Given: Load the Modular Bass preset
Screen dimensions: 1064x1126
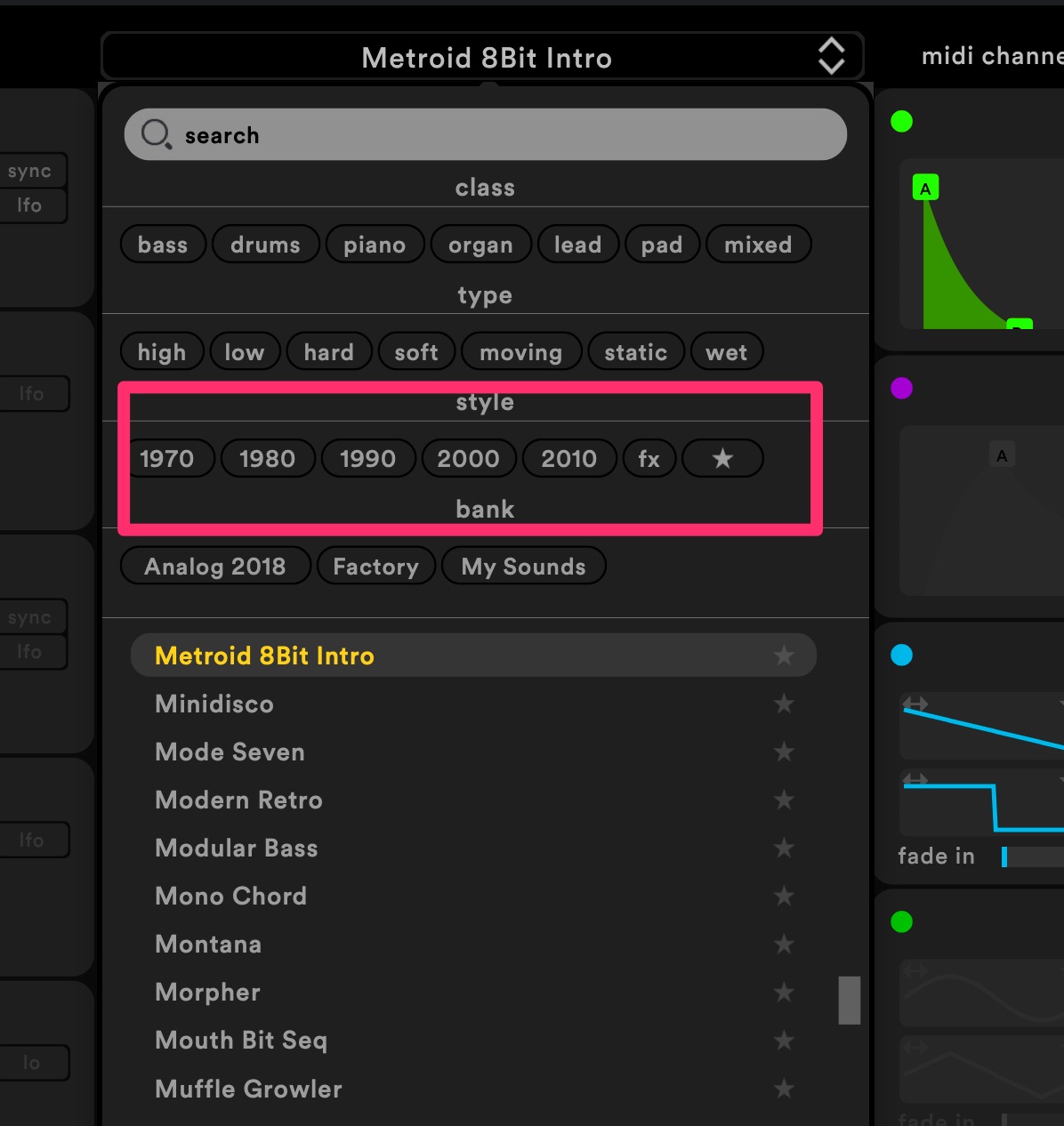Looking at the screenshot, I should tap(237, 849).
